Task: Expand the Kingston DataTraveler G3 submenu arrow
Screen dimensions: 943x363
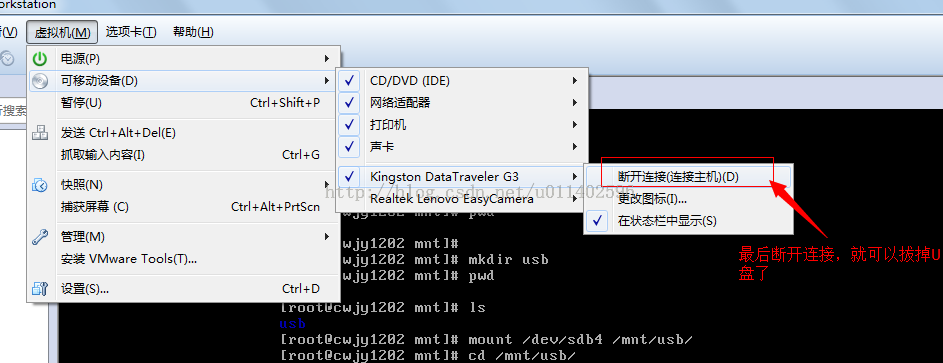Action: [x=575, y=176]
